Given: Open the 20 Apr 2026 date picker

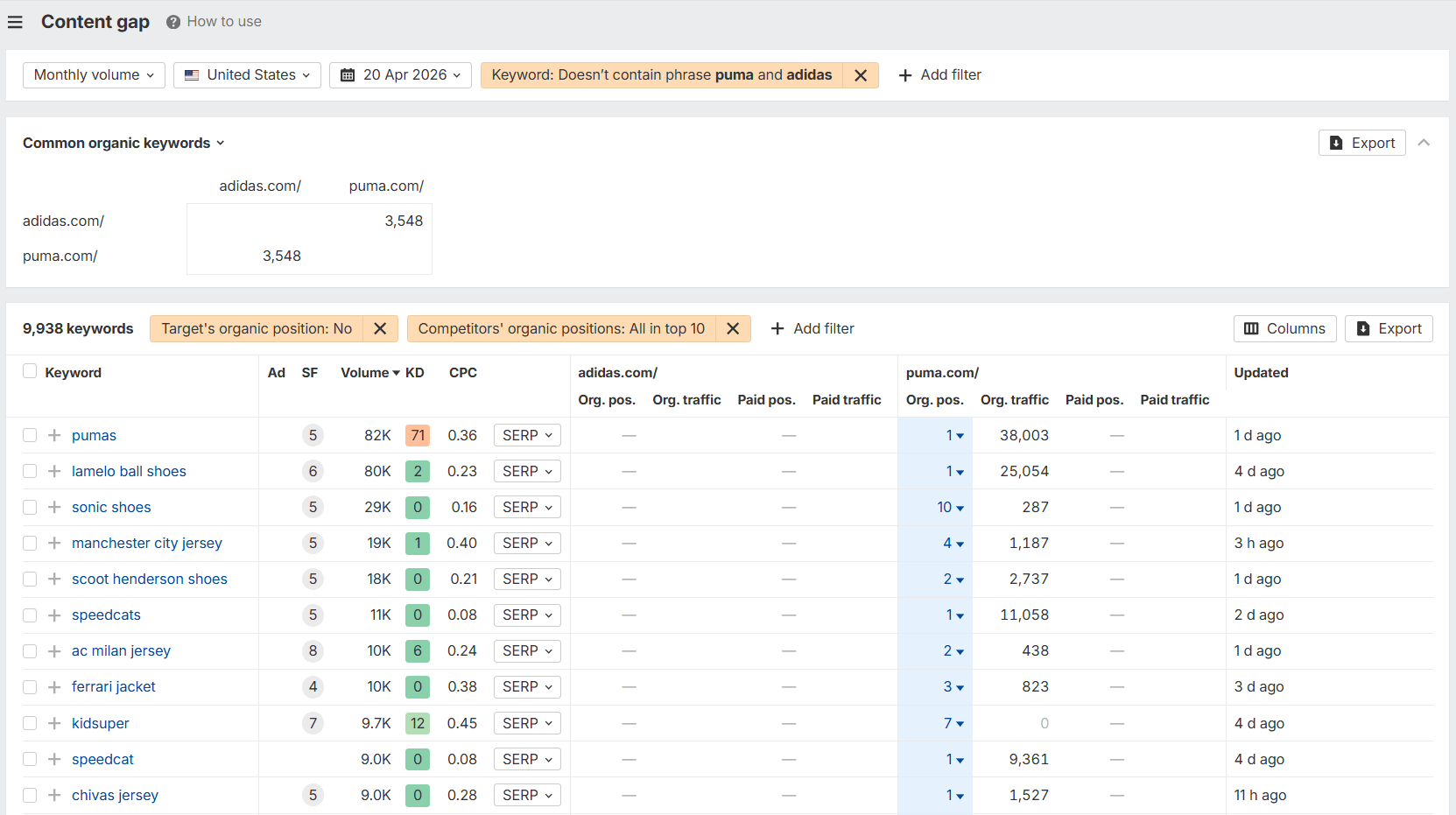Looking at the screenshot, I should 400,75.
